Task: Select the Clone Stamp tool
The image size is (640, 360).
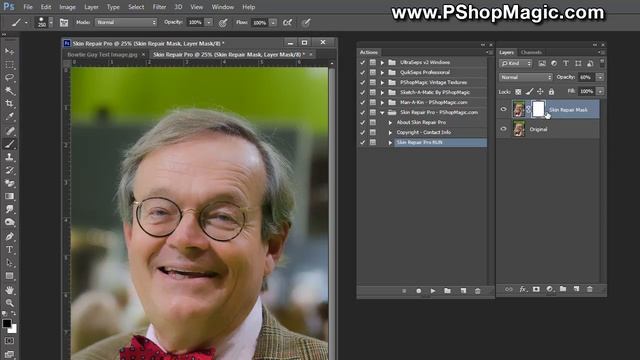Action: click(x=9, y=157)
